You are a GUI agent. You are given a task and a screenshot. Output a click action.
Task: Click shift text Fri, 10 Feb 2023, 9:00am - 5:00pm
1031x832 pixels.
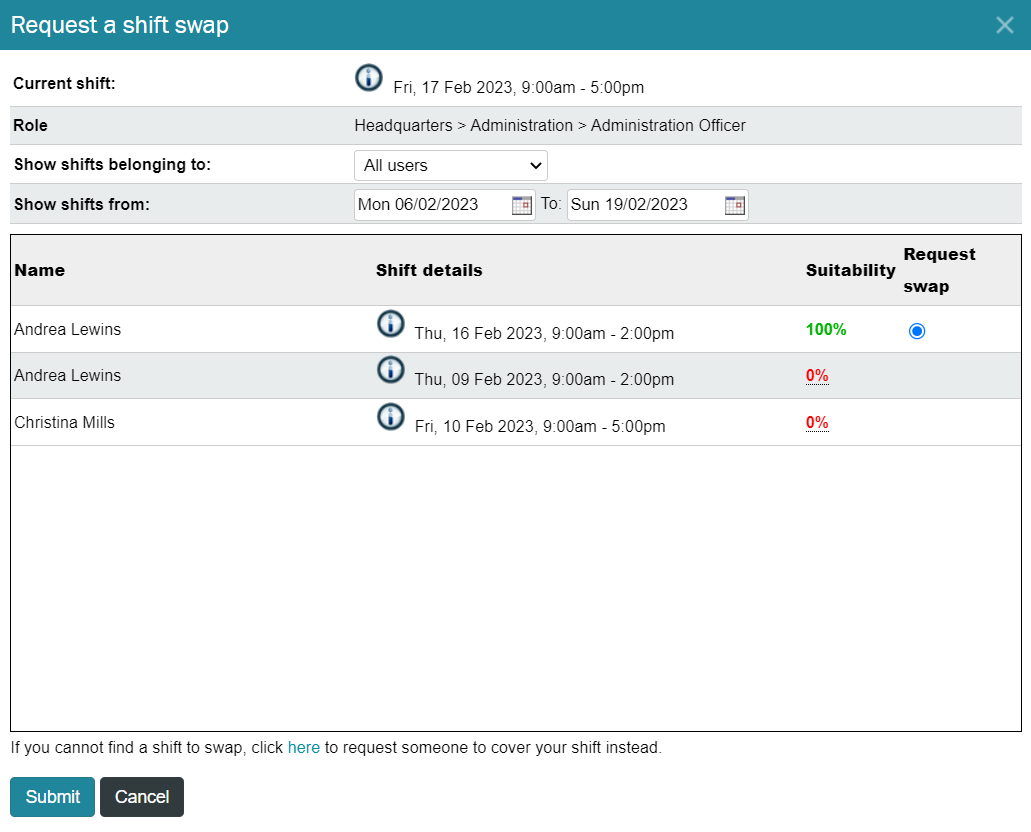click(x=540, y=426)
